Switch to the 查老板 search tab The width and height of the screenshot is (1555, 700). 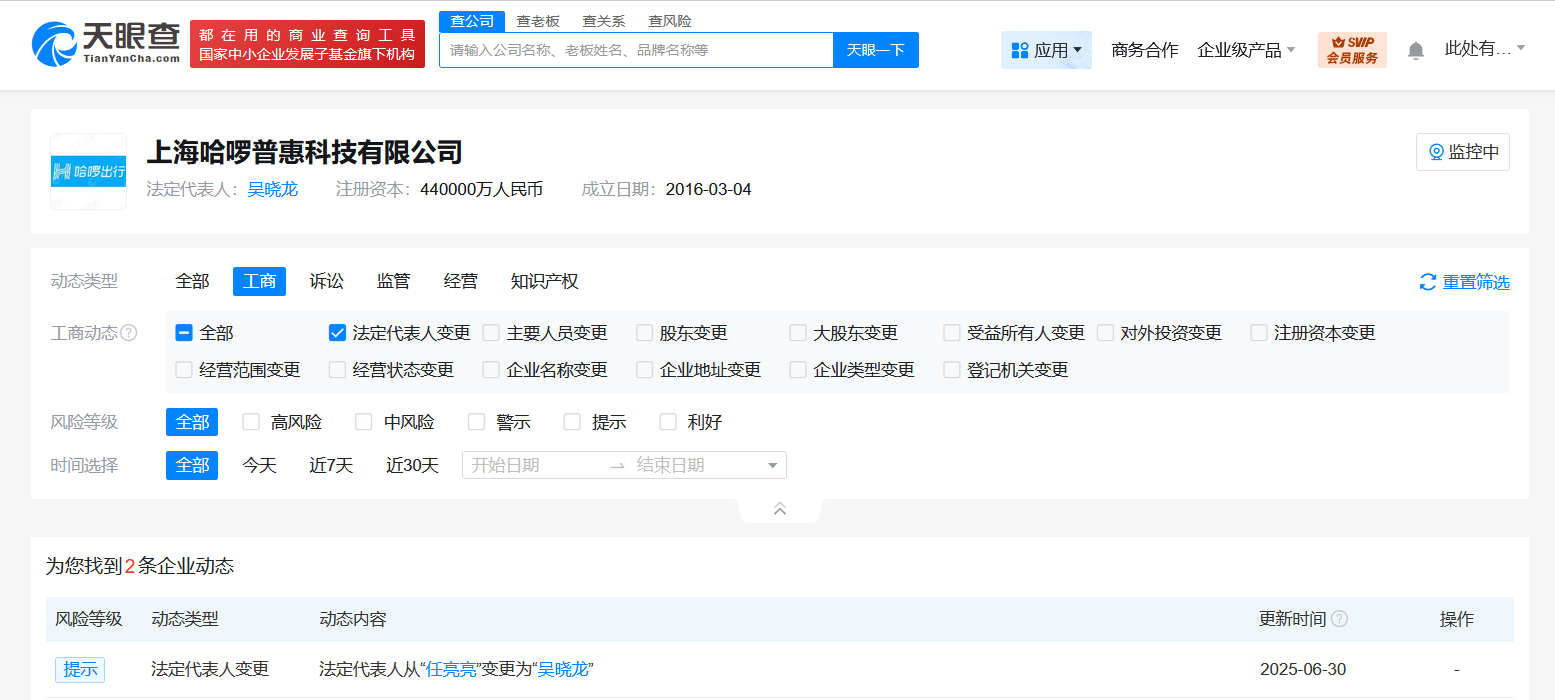coord(538,21)
